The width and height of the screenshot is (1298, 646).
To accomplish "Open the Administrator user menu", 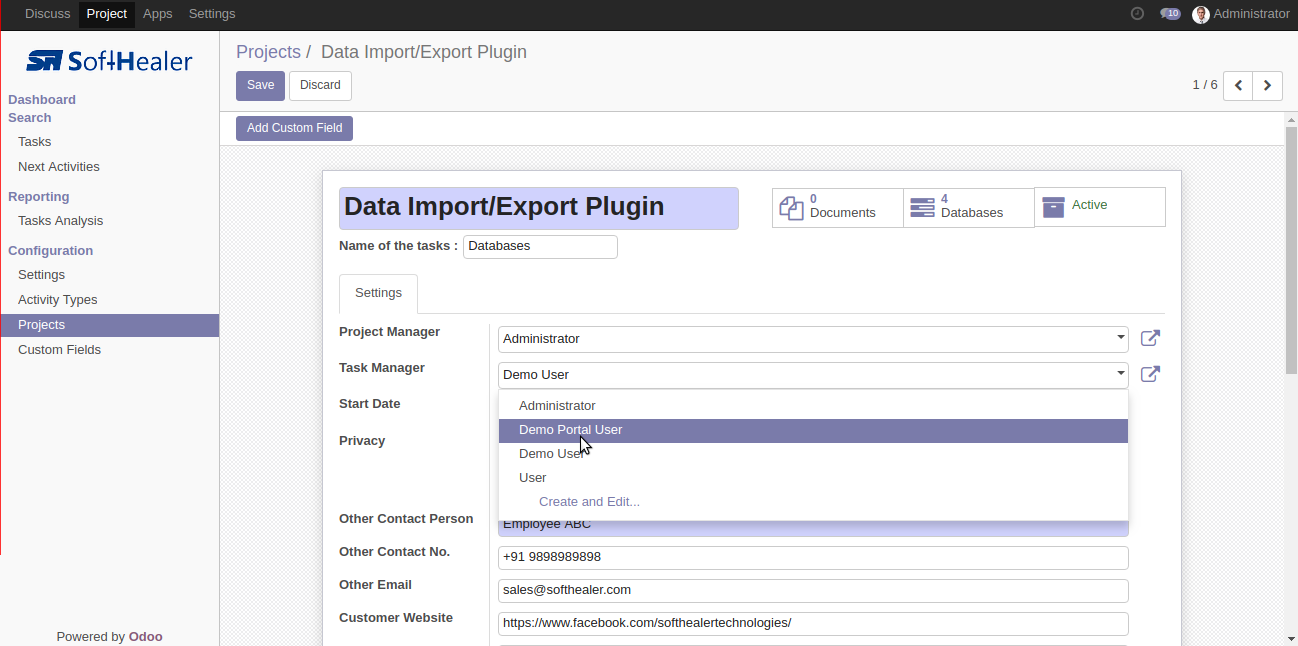I will pos(1241,14).
